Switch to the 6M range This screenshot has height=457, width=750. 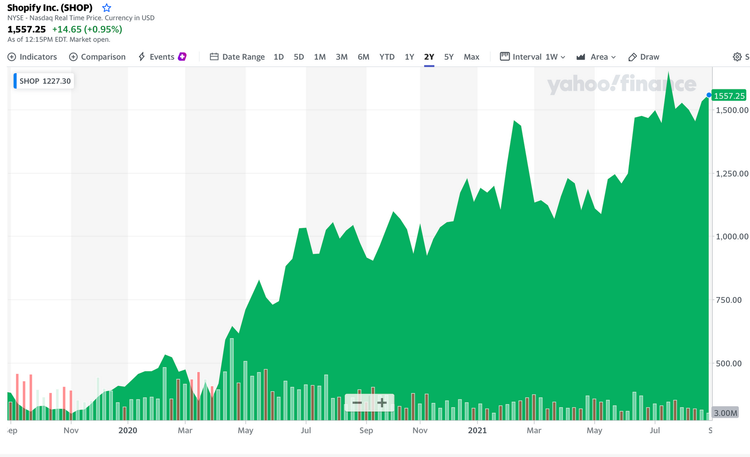coord(363,57)
